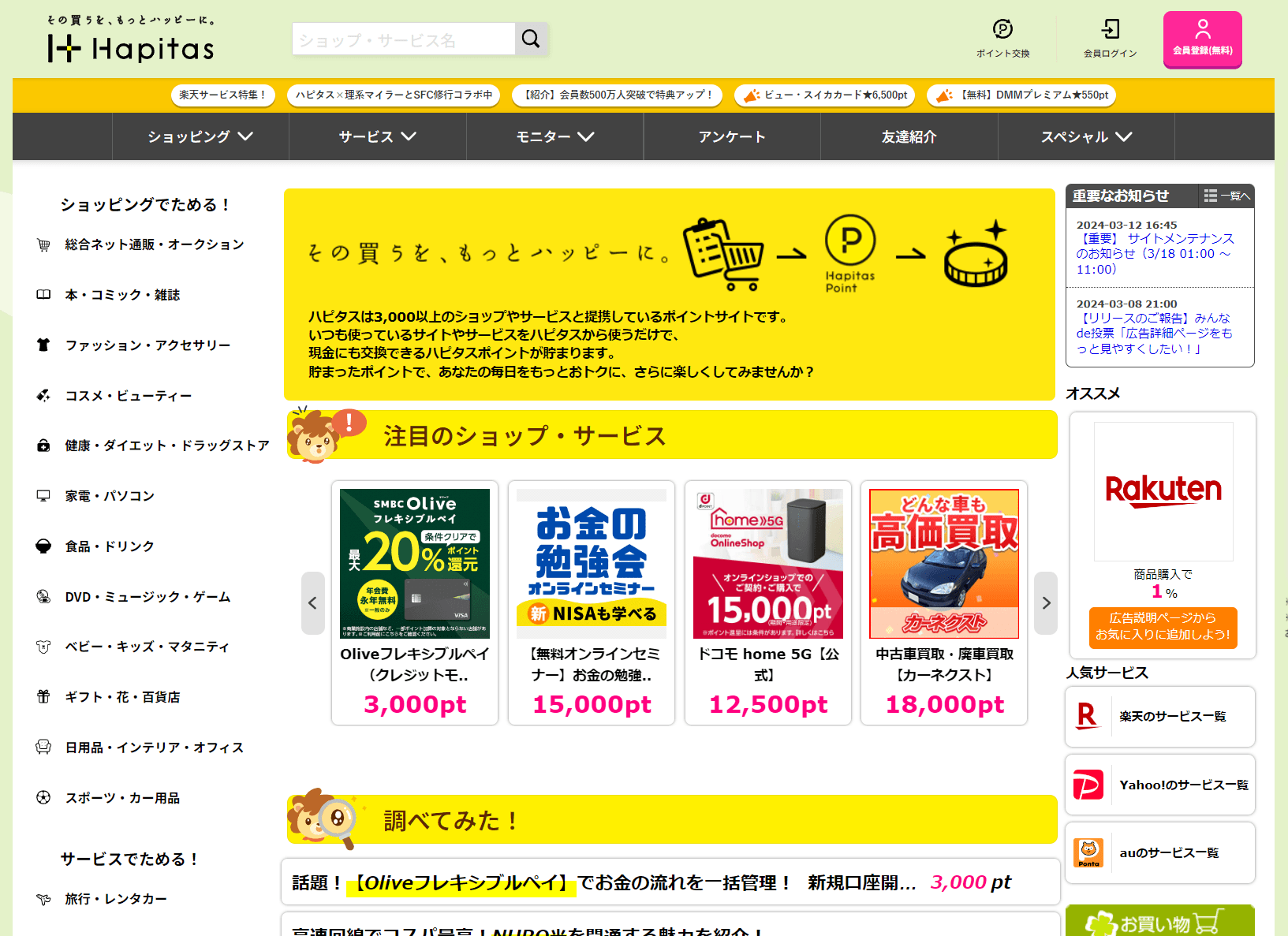Click cosmetics icon beside コスメ・ビューティー
The width and height of the screenshot is (1288, 936).
[43, 396]
